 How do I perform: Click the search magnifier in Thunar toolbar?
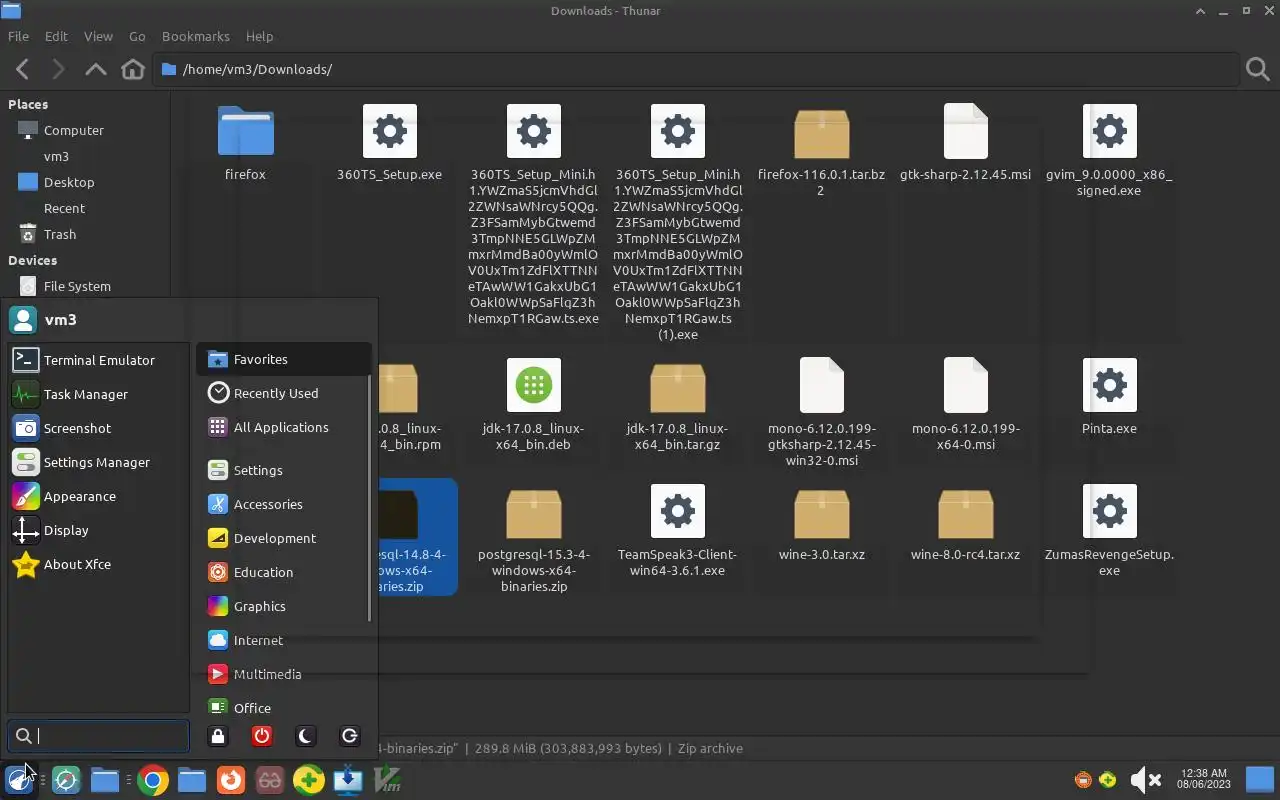[1258, 69]
